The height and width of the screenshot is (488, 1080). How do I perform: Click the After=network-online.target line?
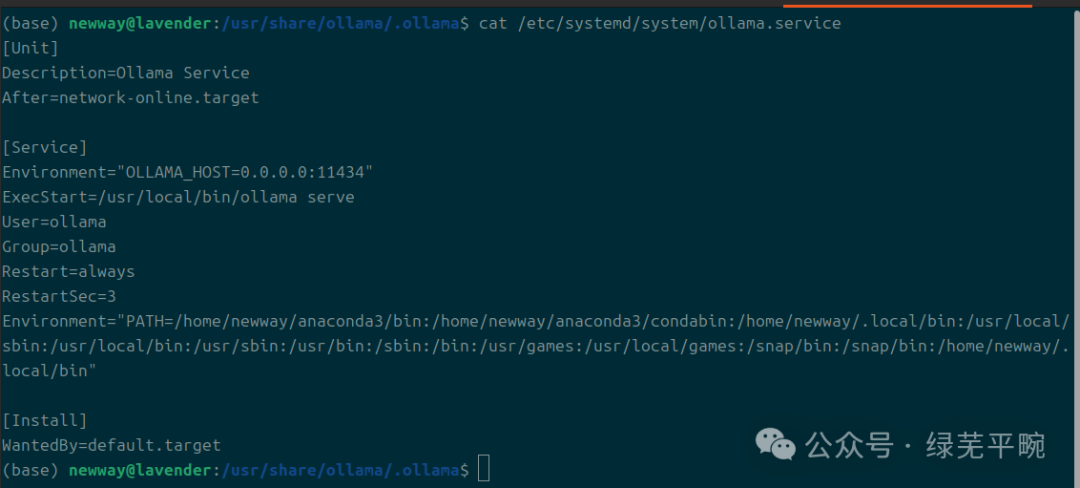point(131,98)
